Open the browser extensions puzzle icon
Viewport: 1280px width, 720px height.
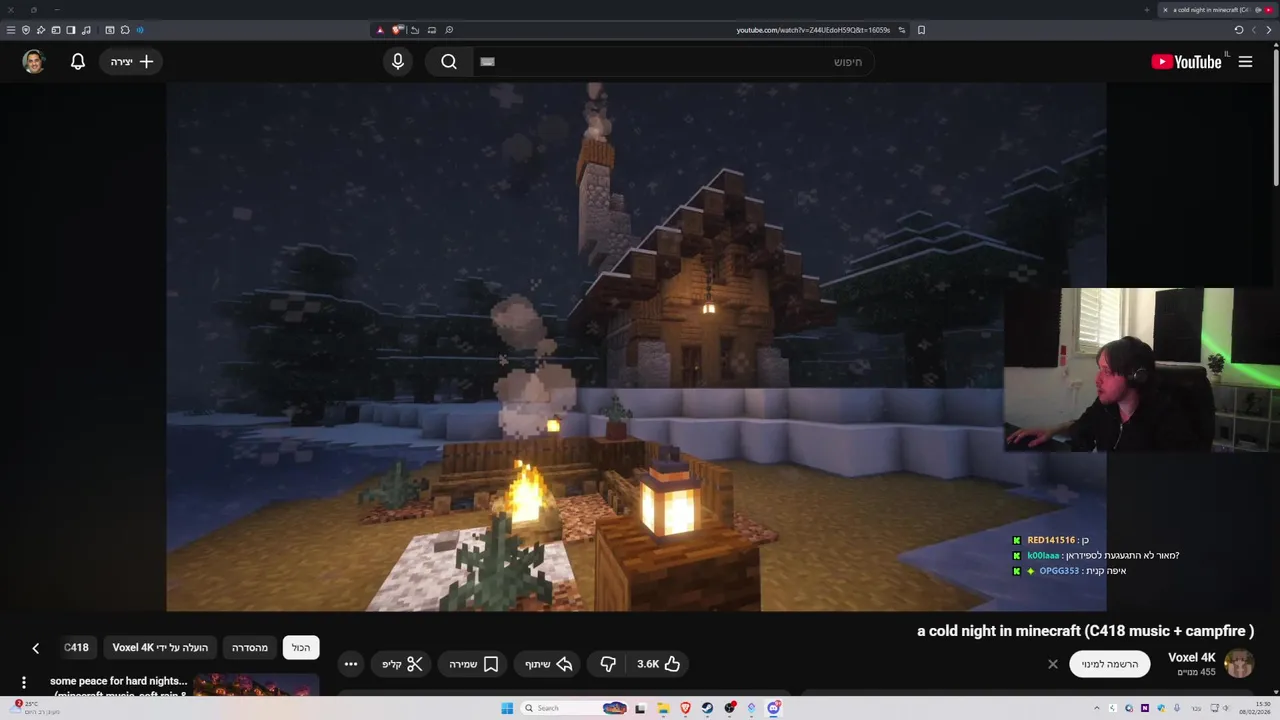125,30
